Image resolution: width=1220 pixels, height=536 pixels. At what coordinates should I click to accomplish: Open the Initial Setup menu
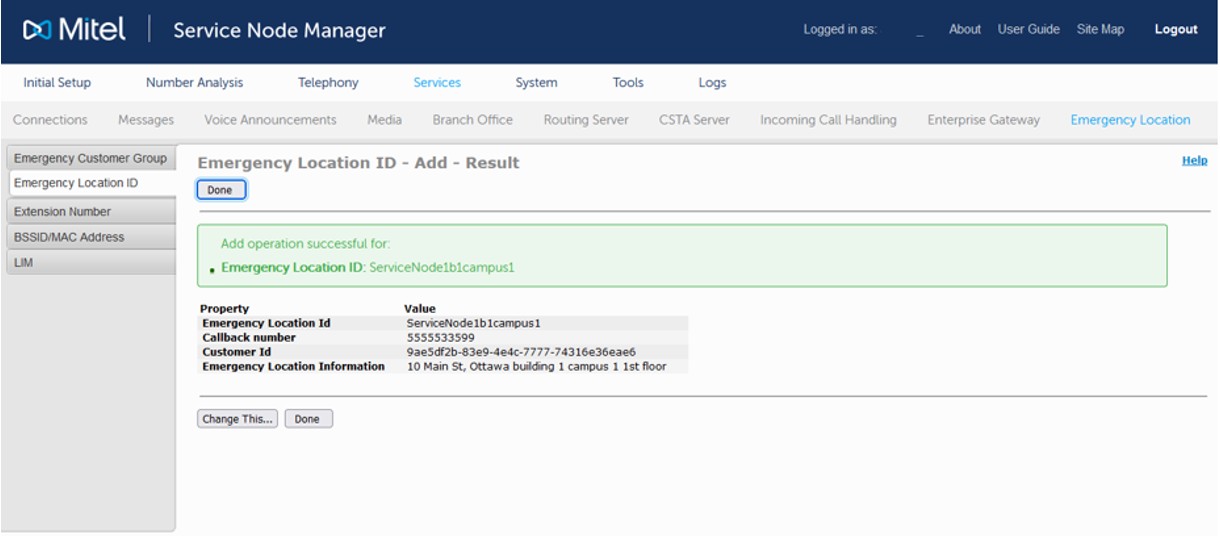click(x=57, y=83)
